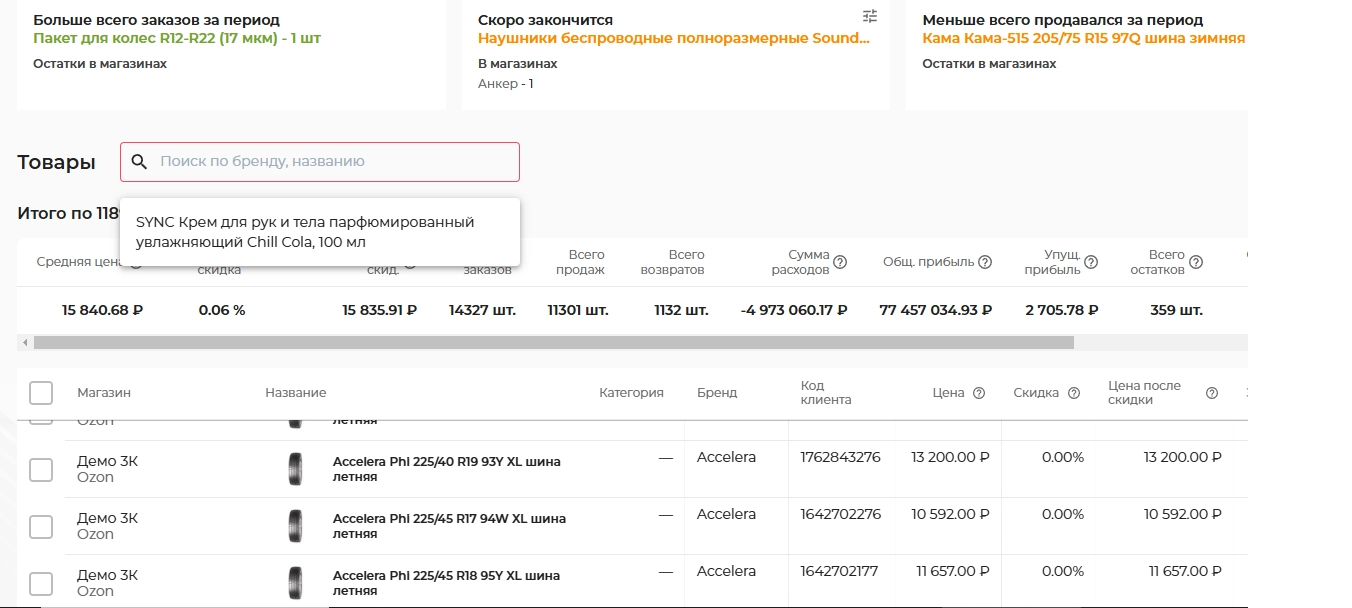Screen dimensions: 1352x608
Task: Click the question icon near Цена column
Action: pos(979,393)
